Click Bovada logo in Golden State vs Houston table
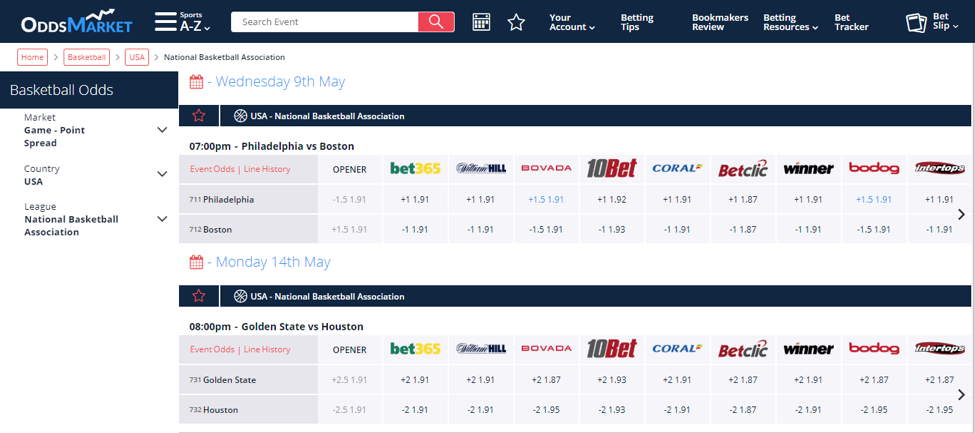The image size is (975, 433). [547, 349]
